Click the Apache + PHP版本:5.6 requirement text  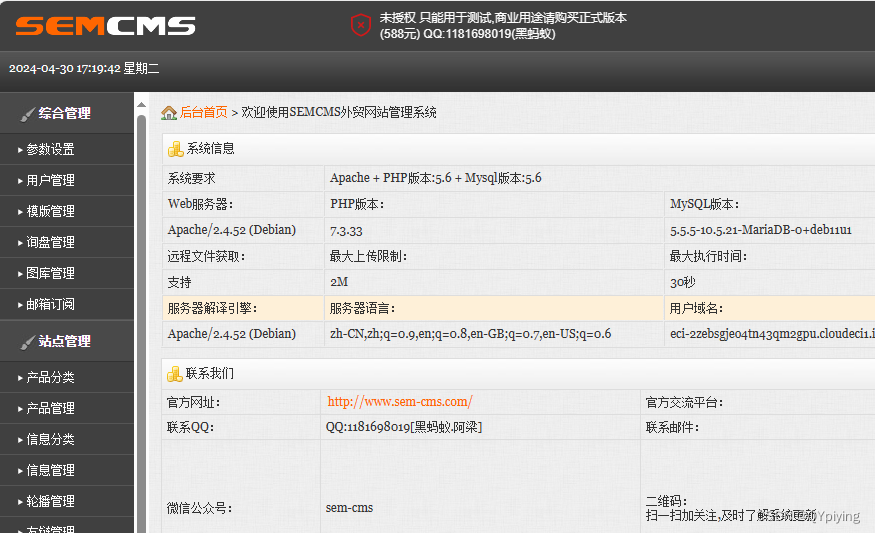coord(435,178)
